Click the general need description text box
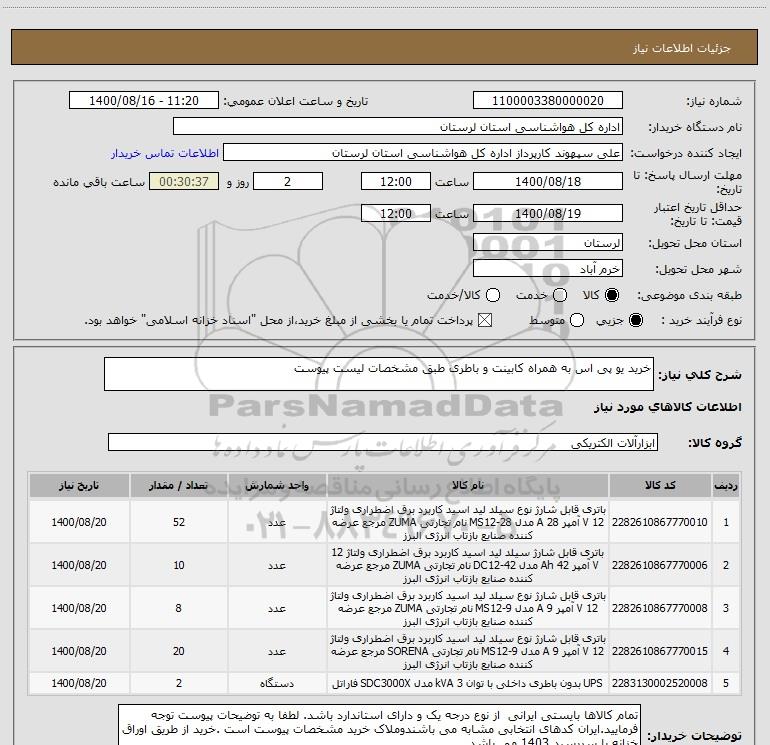 pyautogui.click(x=379, y=374)
